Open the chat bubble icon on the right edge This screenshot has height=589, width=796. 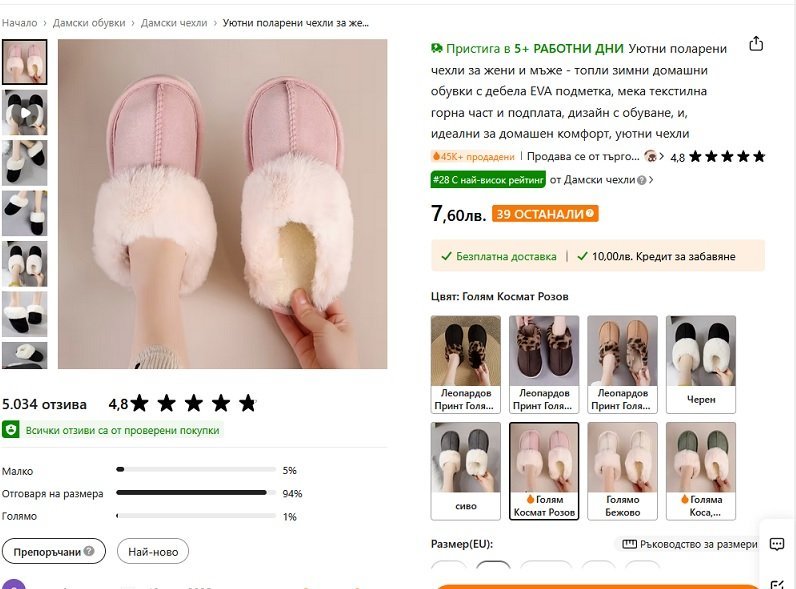tap(777, 544)
